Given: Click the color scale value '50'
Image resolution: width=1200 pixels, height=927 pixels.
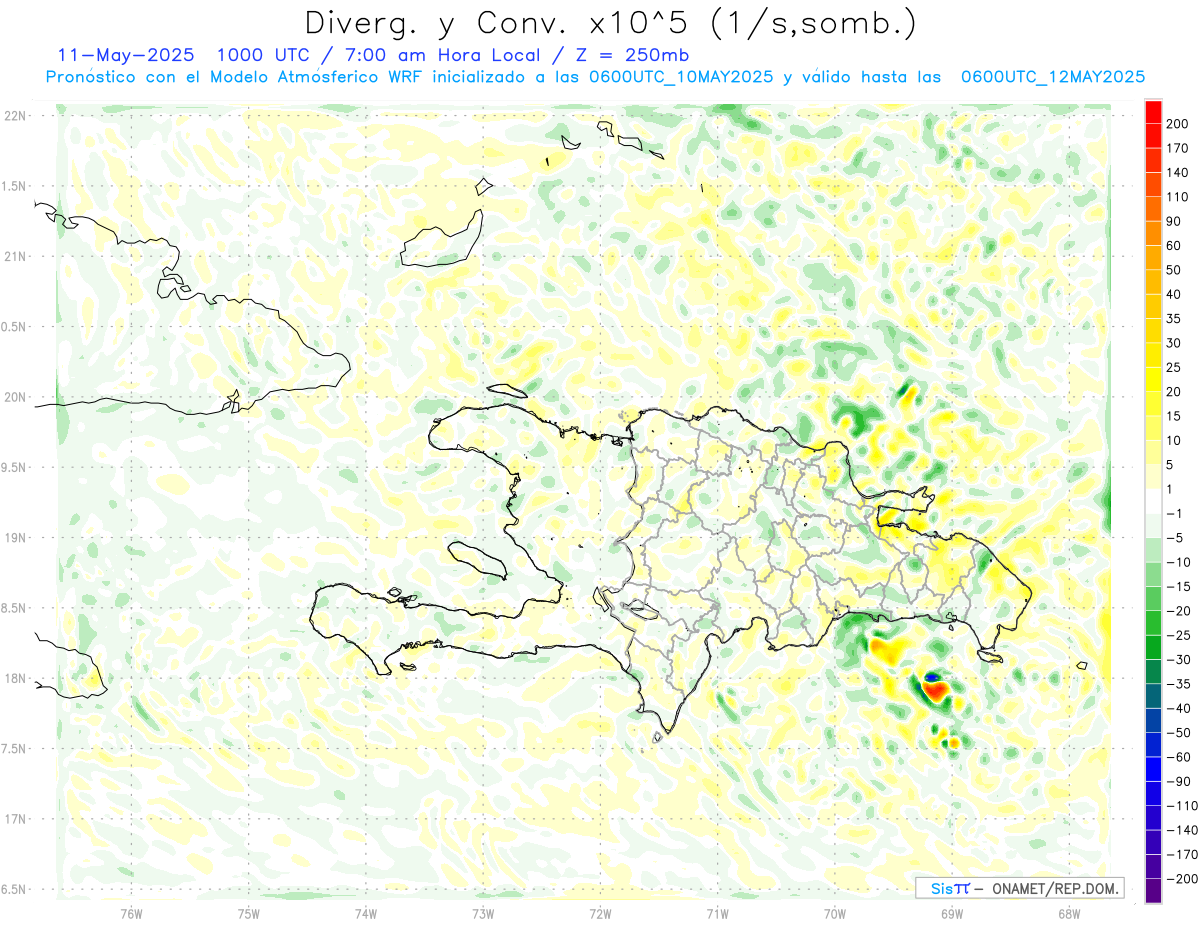Looking at the screenshot, I should coord(1175,270).
